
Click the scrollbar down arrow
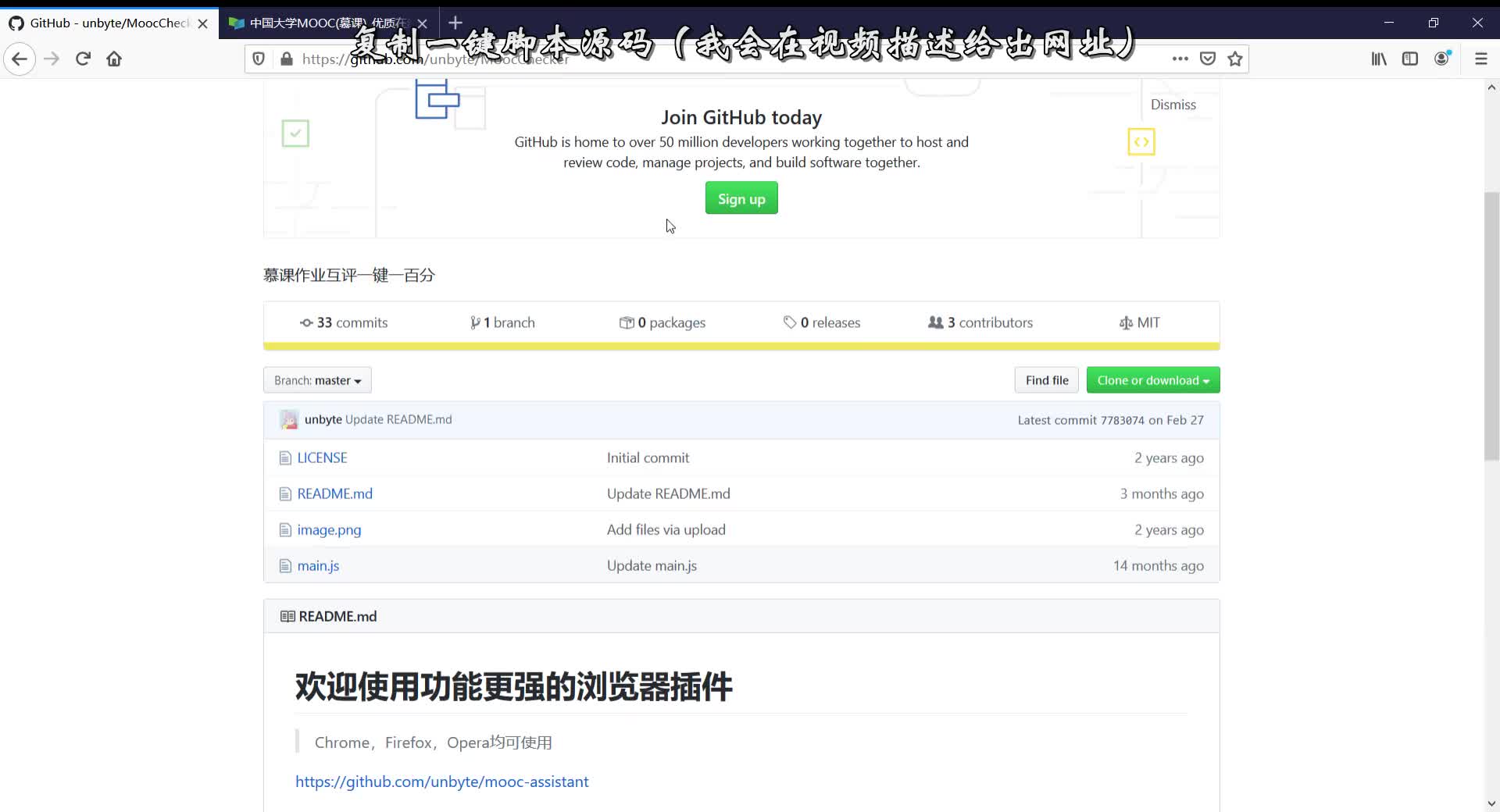tap(1491, 803)
